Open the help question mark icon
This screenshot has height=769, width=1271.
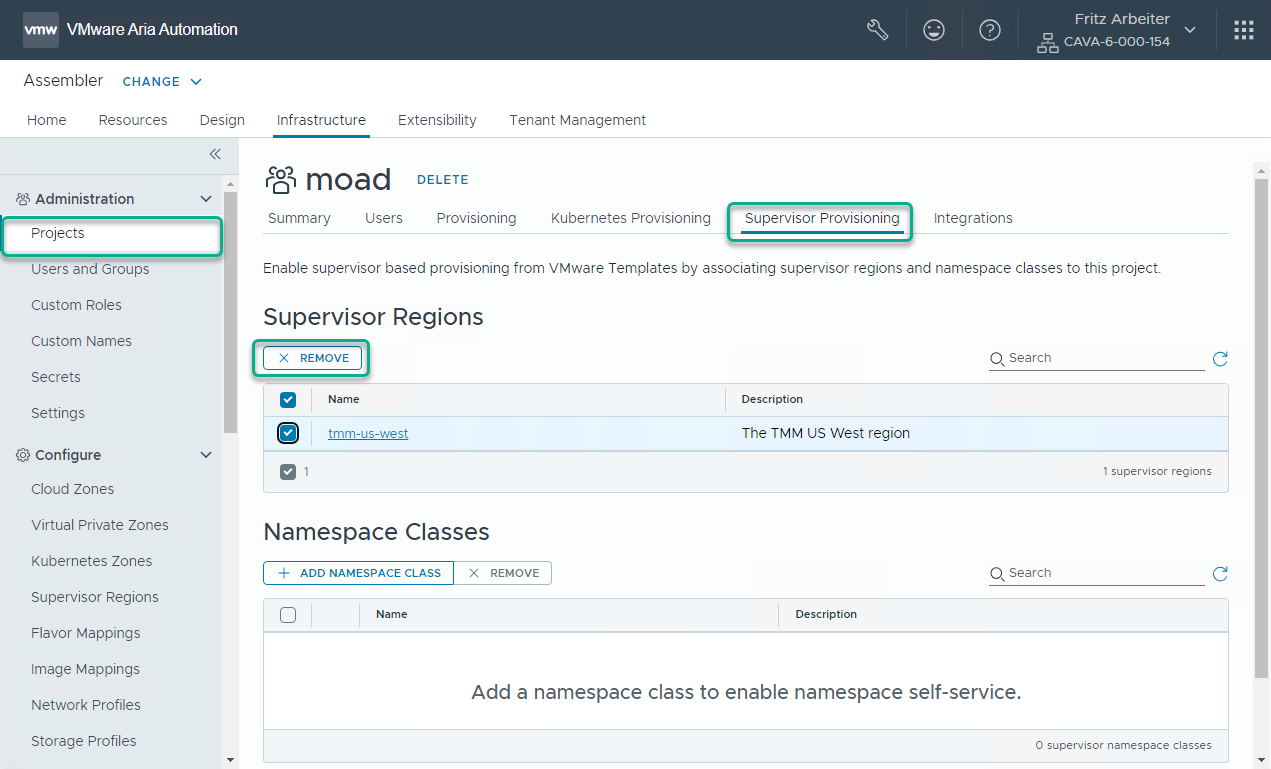990,30
